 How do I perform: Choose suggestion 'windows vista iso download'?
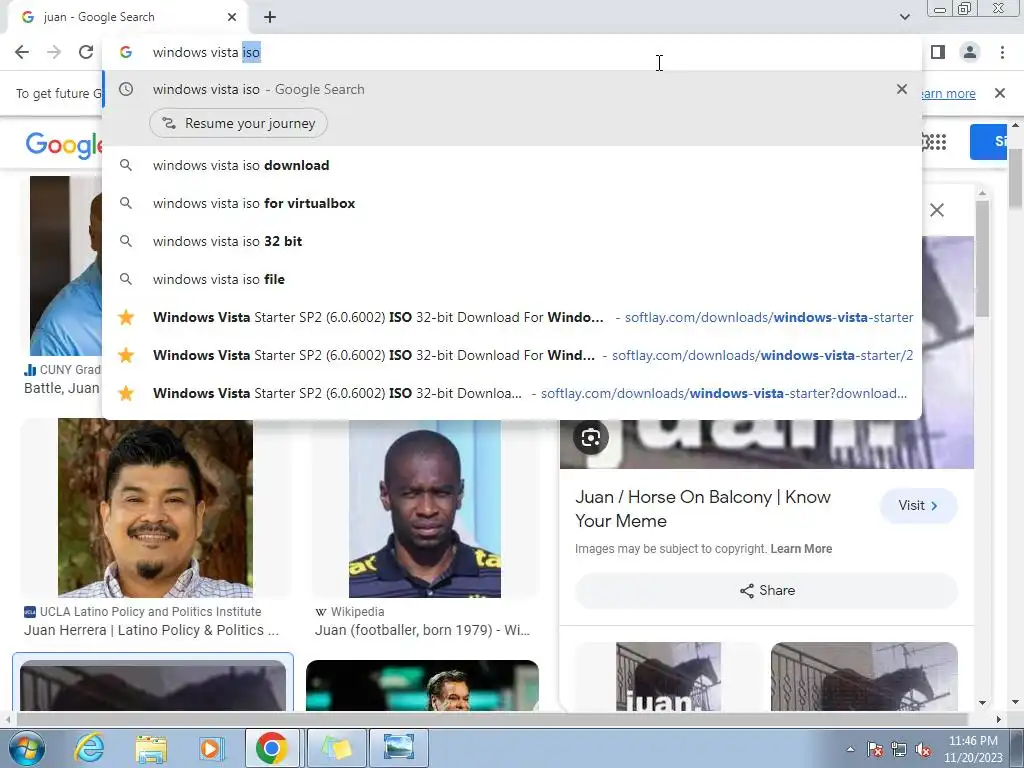click(512, 165)
